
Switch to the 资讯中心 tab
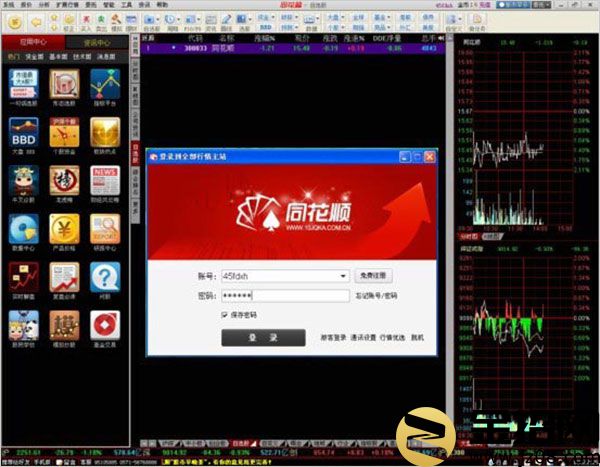(97, 42)
